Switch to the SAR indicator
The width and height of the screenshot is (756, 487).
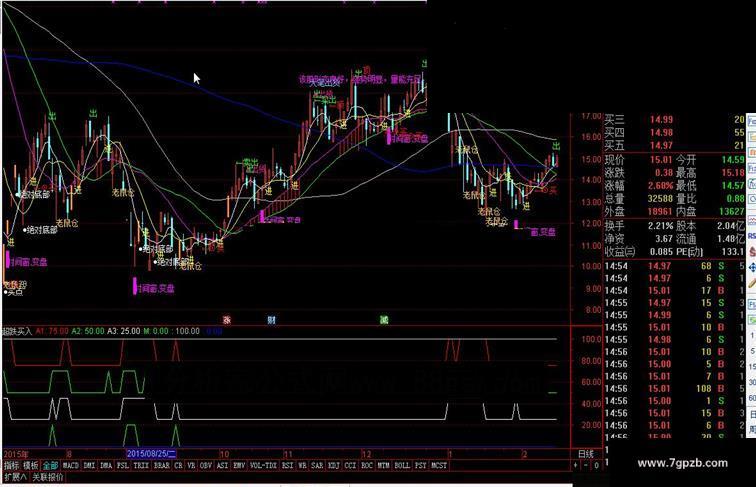317,466
